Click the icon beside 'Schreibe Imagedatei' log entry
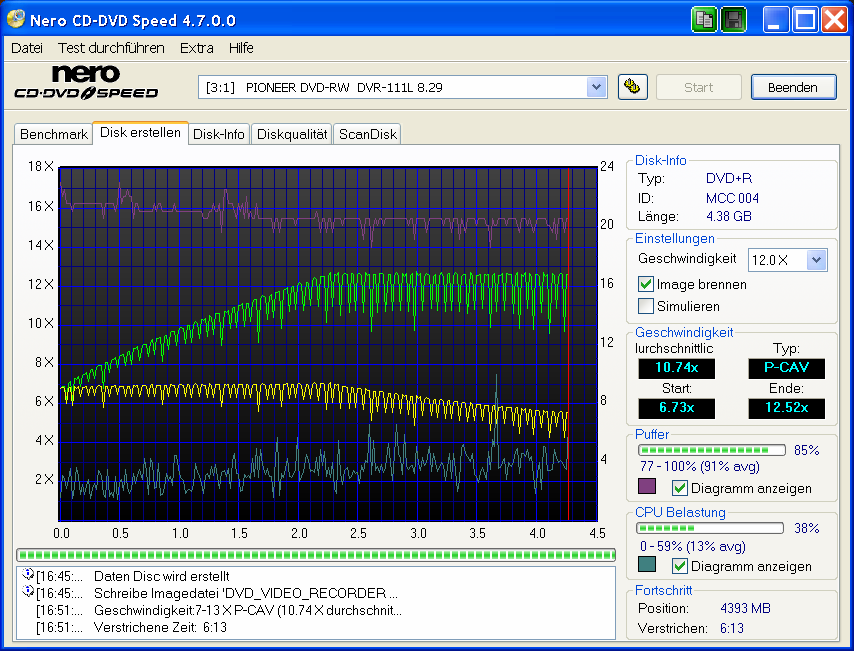 click(28, 594)
